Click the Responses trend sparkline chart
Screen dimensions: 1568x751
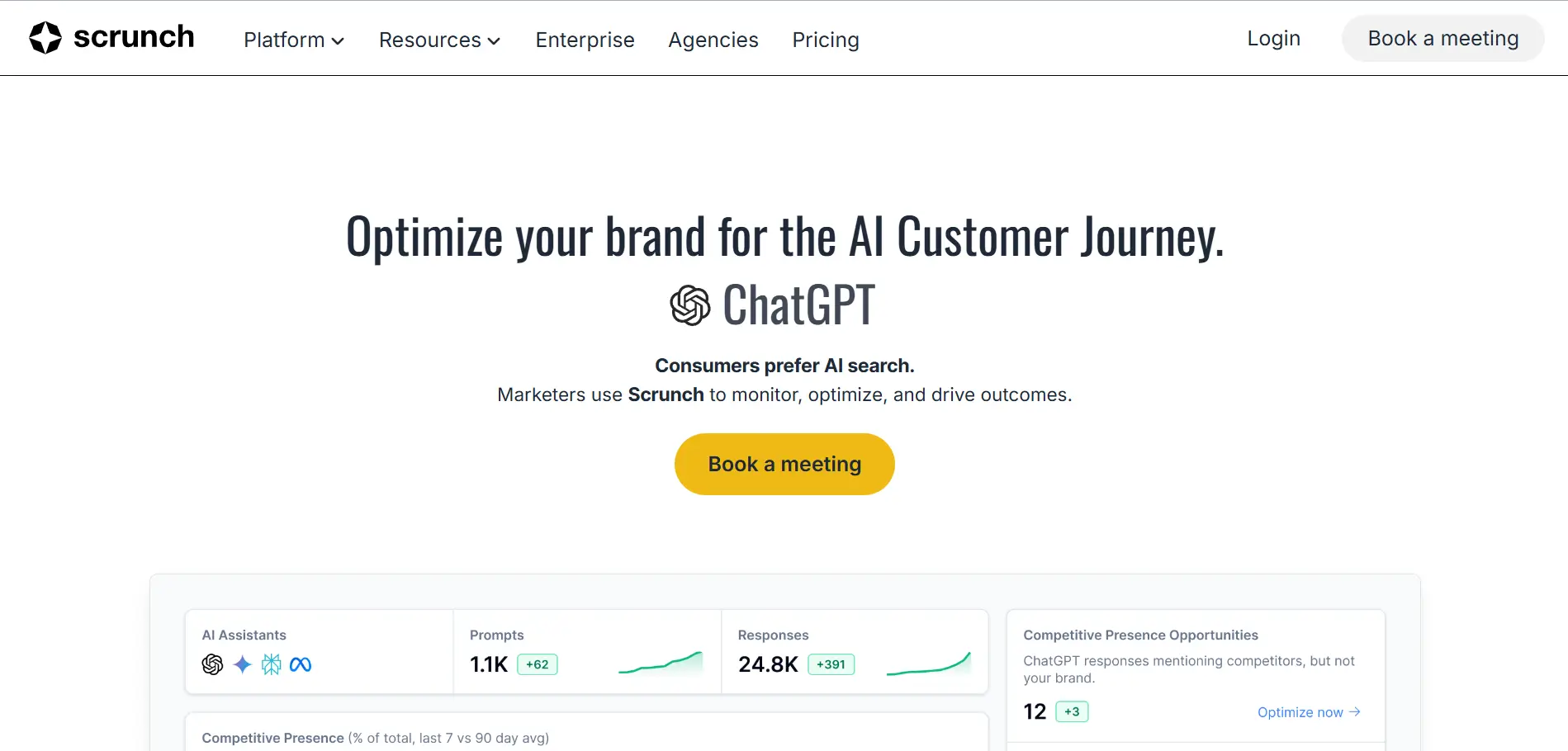929,663
